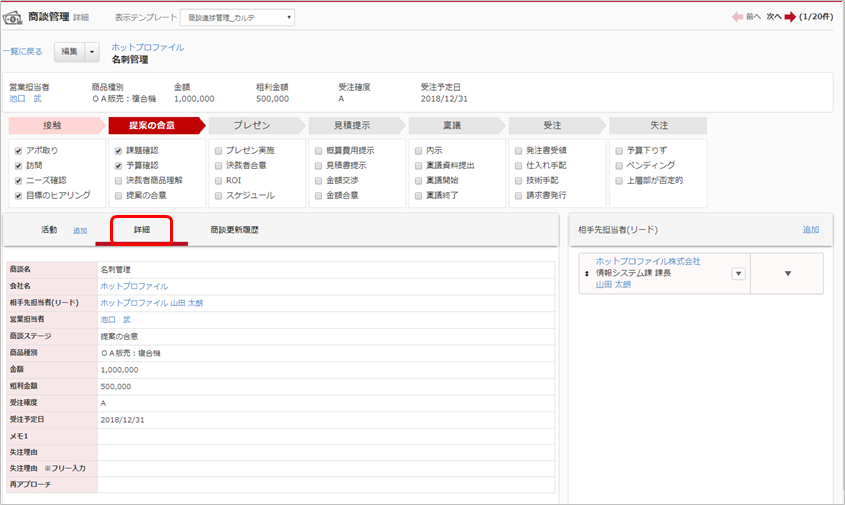Open the small dropdown on the contact card
Image resolution: width=845 pixels, height=505 pixels.
point(738,274)
